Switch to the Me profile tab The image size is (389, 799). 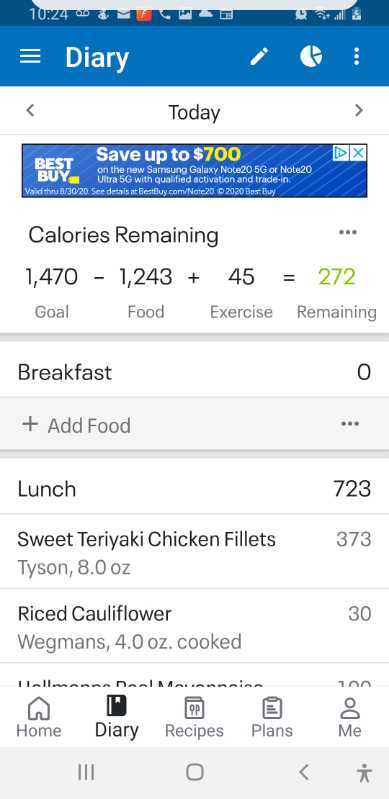[350, 717]
